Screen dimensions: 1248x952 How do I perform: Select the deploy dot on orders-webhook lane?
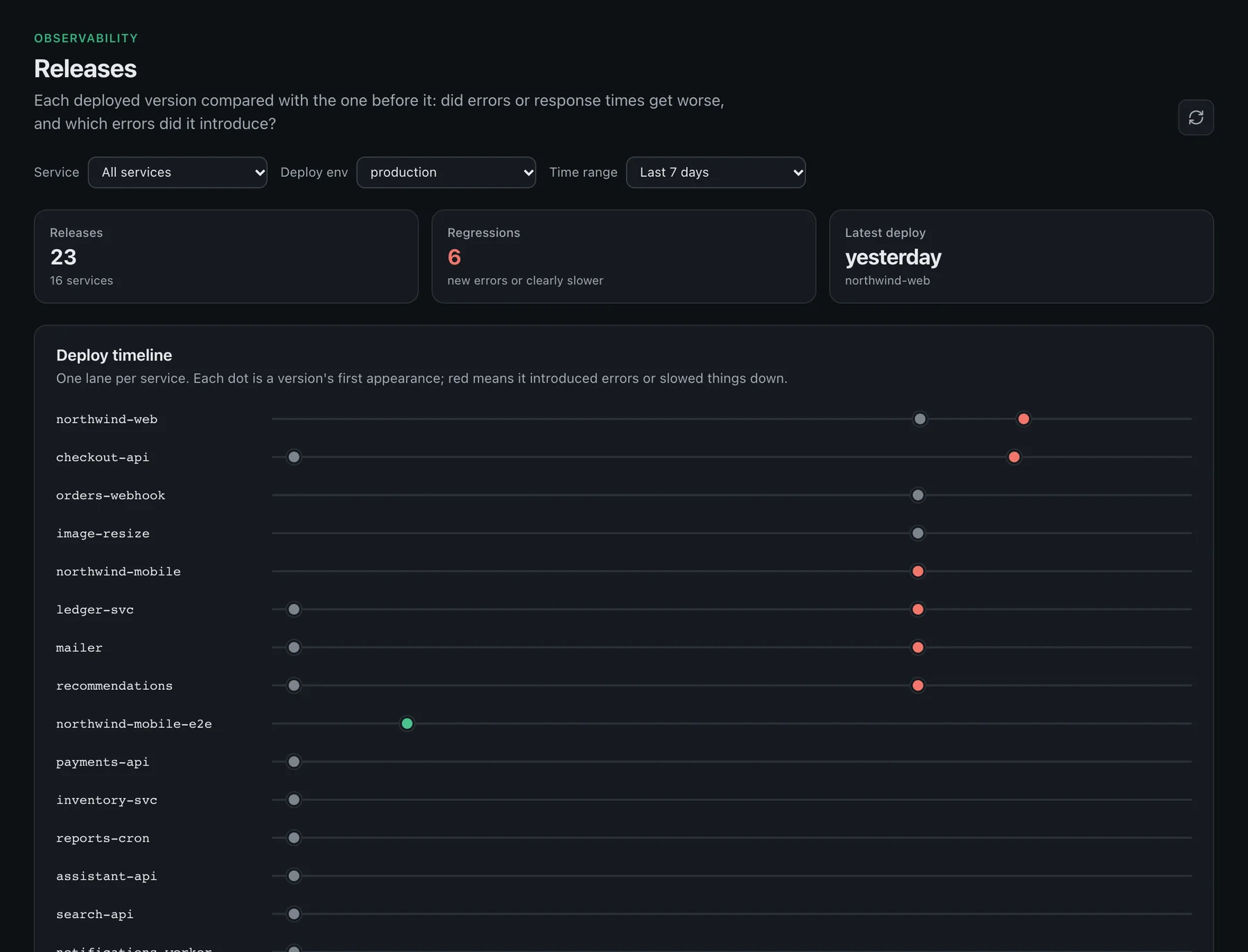tap(918, 495)
